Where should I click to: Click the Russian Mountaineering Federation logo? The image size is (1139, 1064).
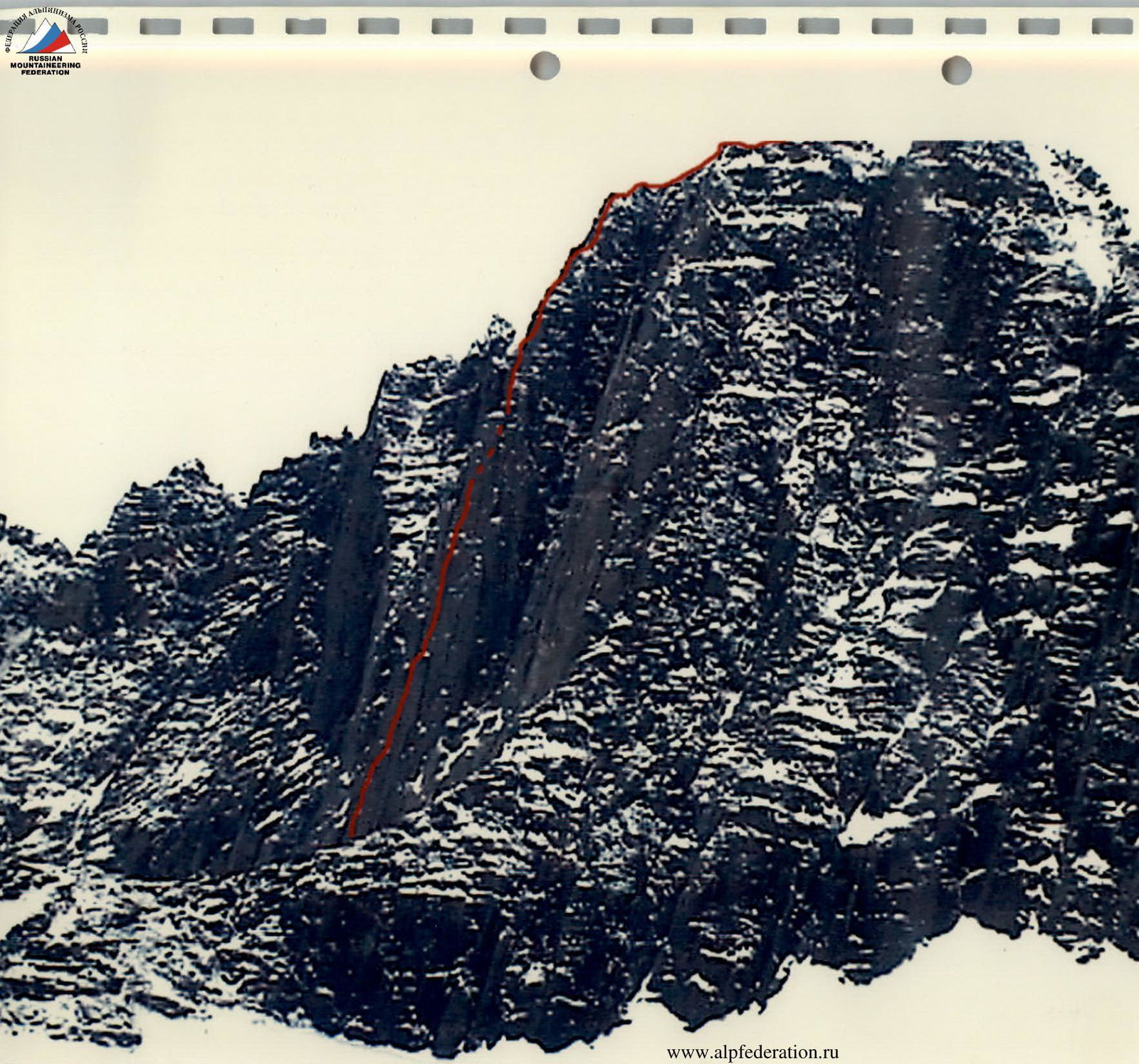coord(46,43)
